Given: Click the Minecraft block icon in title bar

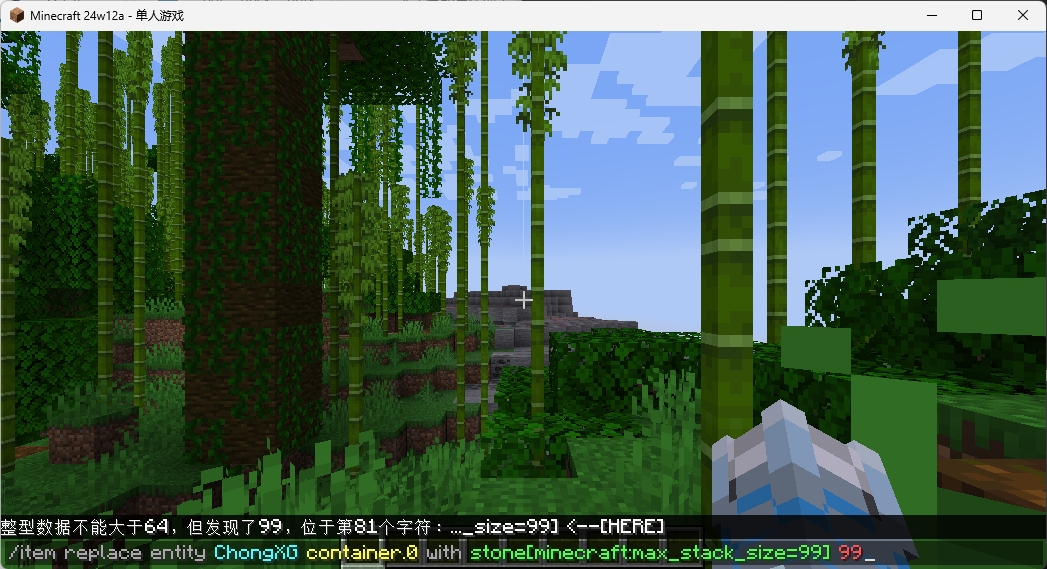Looking at the screenshot, I should (16, 15).
